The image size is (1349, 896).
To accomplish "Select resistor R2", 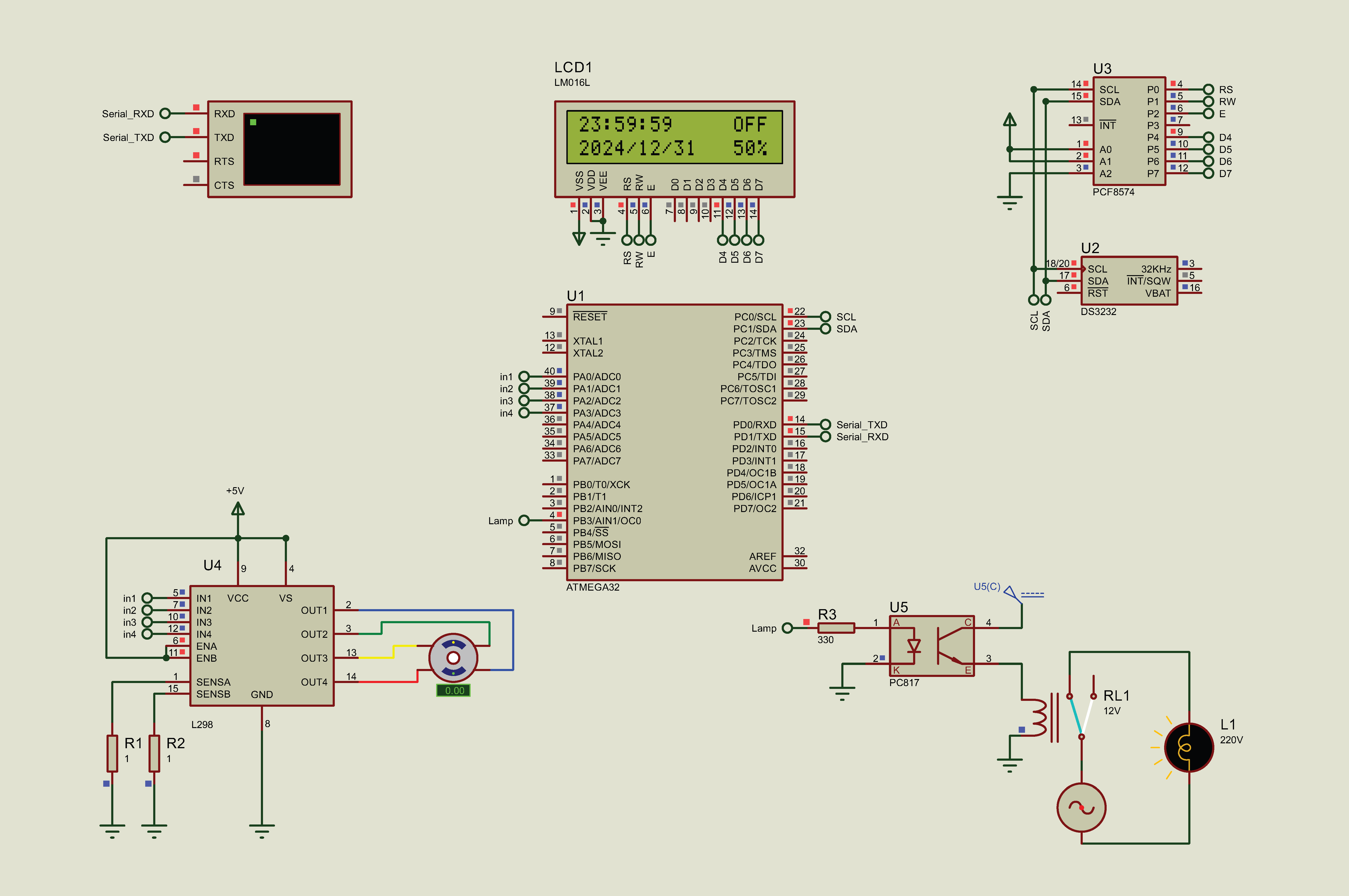I will point(154,754).
